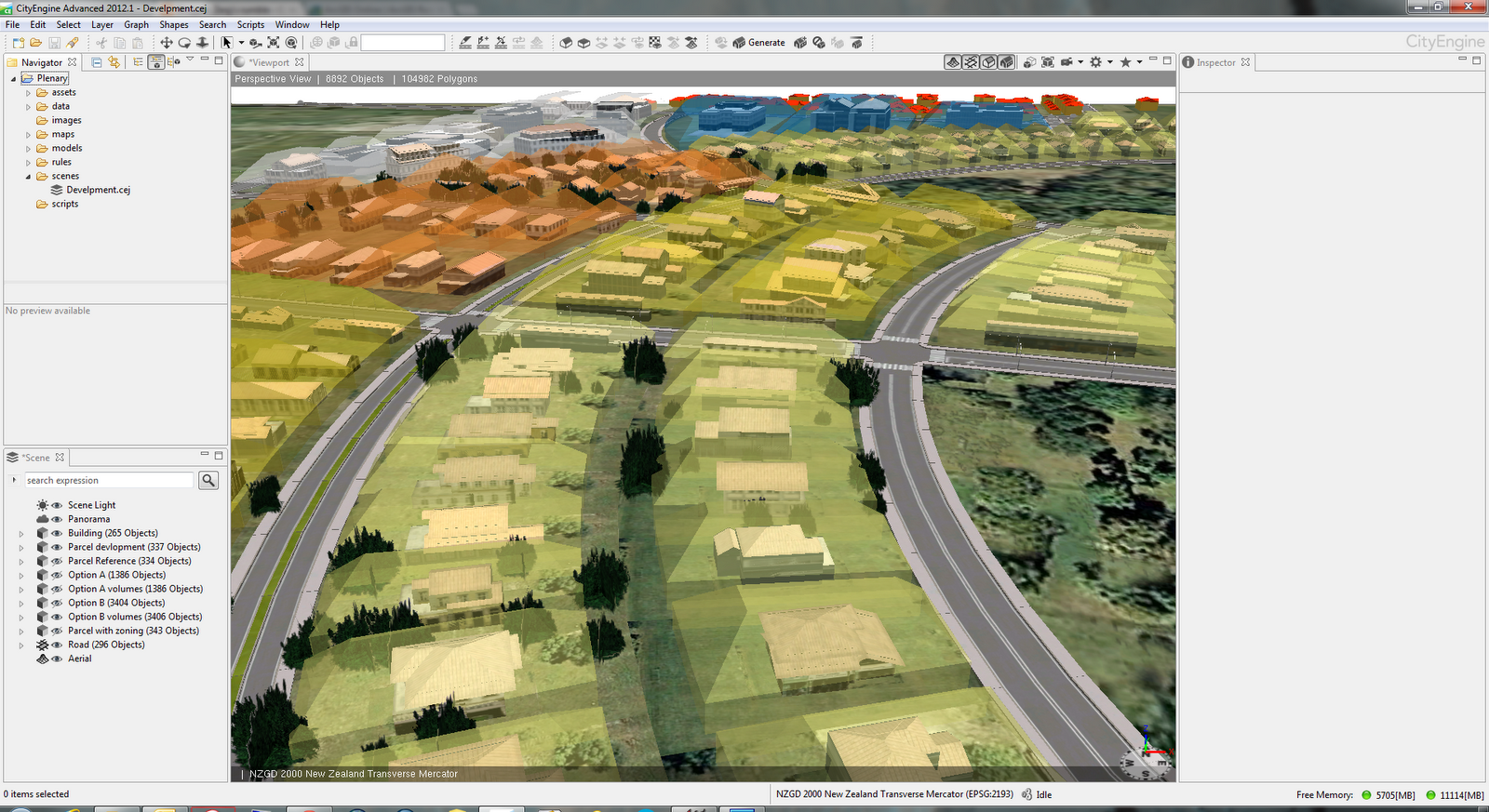Toggle Panorama layer visibility eye
Screen dimensions: 1489x812
click(x=57, y=519)
